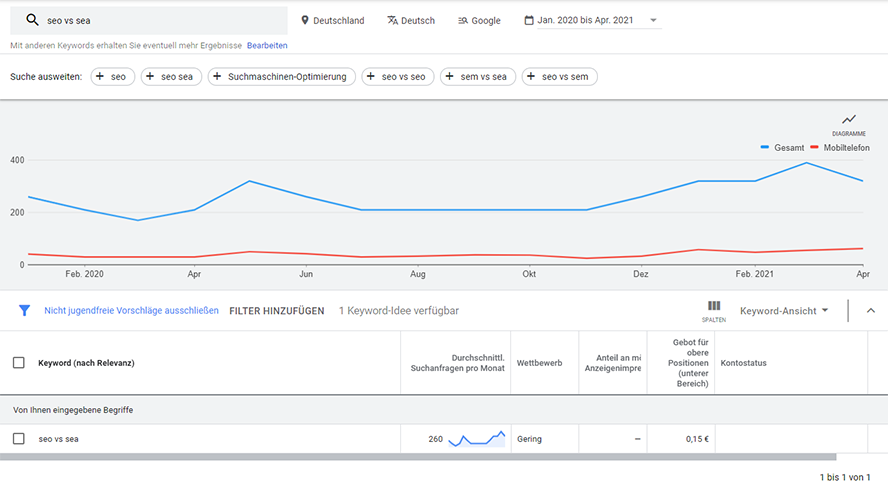Click the 'seo vs sea' search input field

(x=148, y=20)
